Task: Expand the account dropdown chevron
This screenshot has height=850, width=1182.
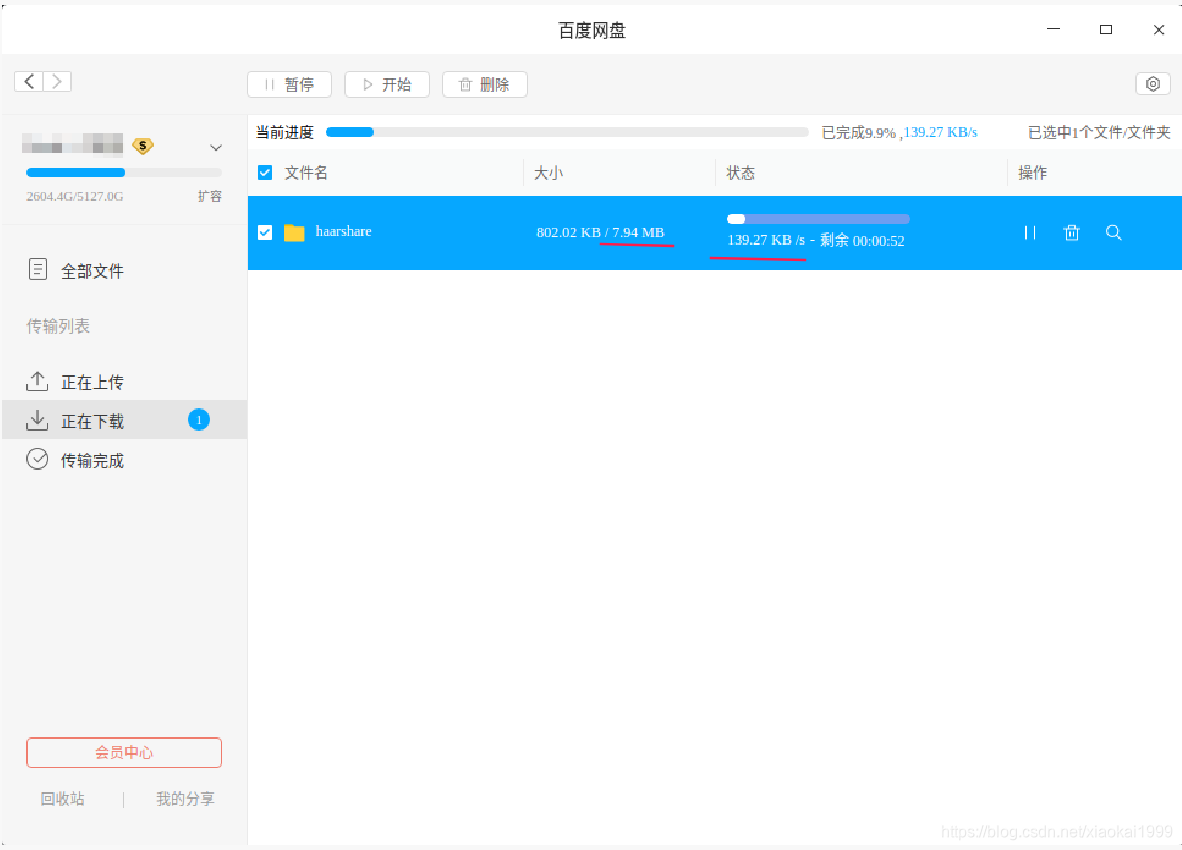Action: click(x=216, y=147)
